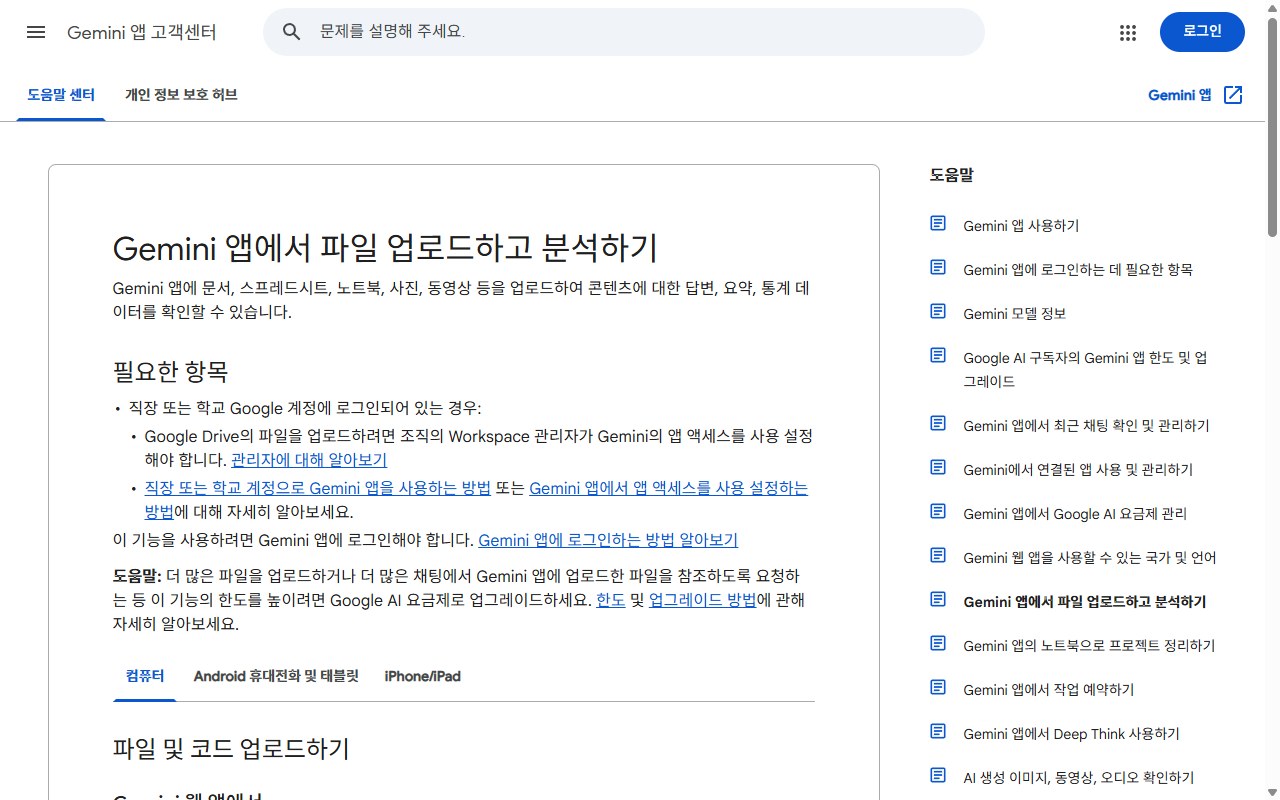This screenshot has width=1280, height=800.
Task: Open the Gemini 앱에 로그인하는 방법 알아보기 link
Action: [x=608, y=540]
